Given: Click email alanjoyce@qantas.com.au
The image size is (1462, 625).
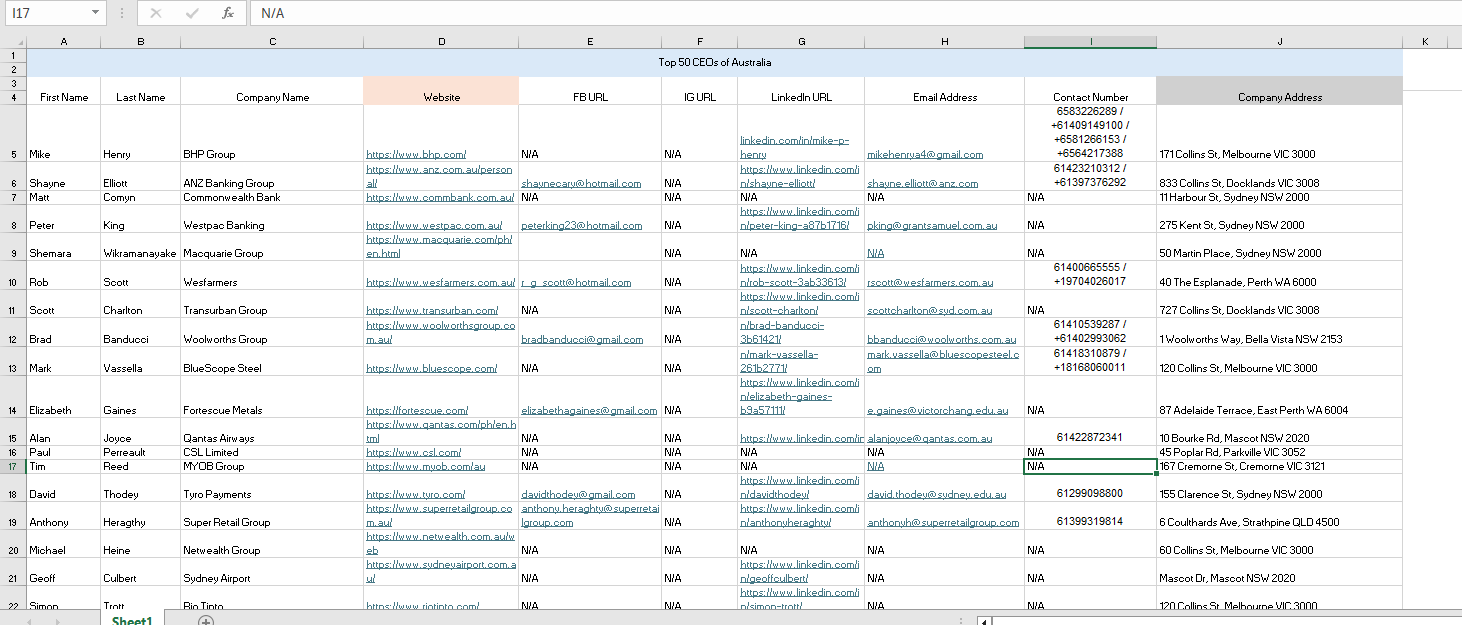Looking at the screenshot, I should (x=930, y=439).
